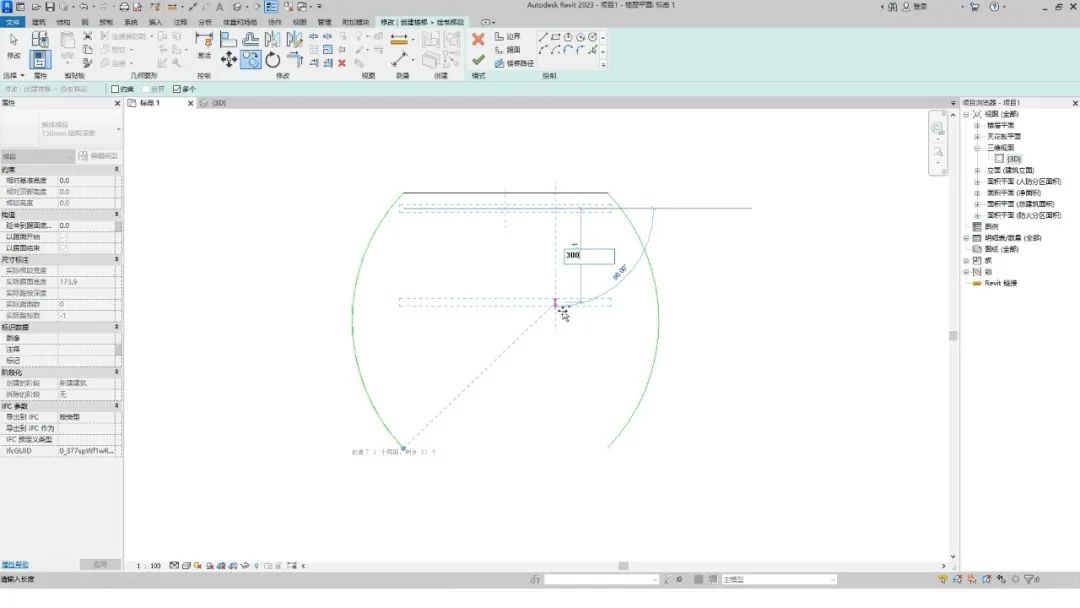This screenshot has width=1080, height=608.
Task: Switch to the {3D} view tab
Action: click(x=219, y=103)
